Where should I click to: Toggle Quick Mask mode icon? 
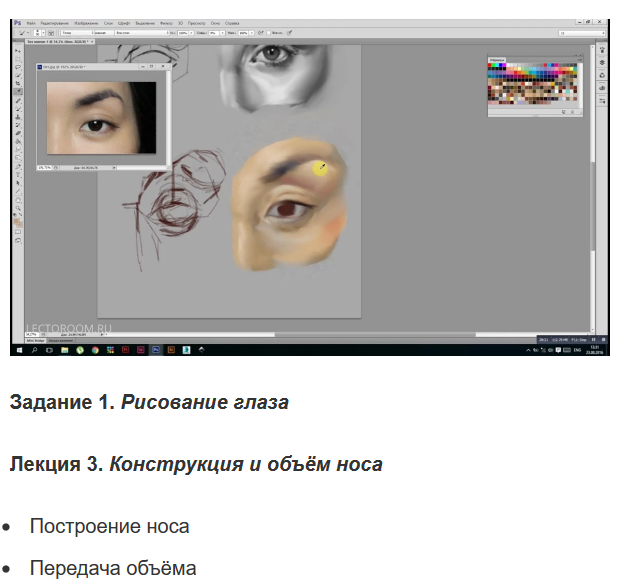(x=18, y=232)
